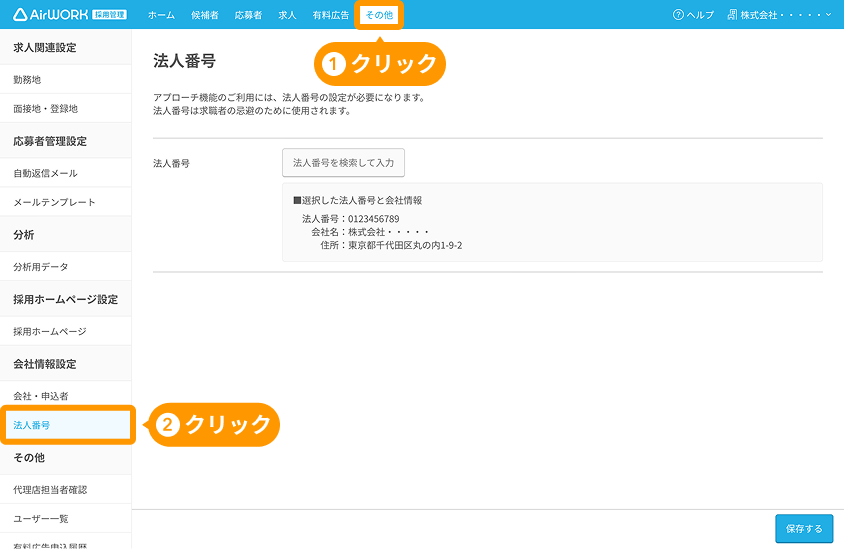Select 勤務地 in the sidebar
Viewport: 844px width, 549px height.
tap(66, 80)
